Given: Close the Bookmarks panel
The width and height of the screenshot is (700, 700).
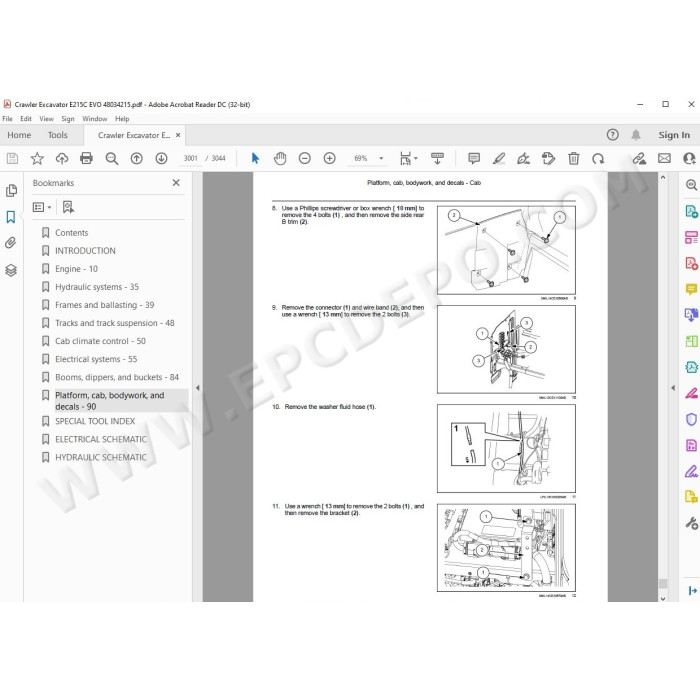Looking at the screenshot, I should point(176,183).
